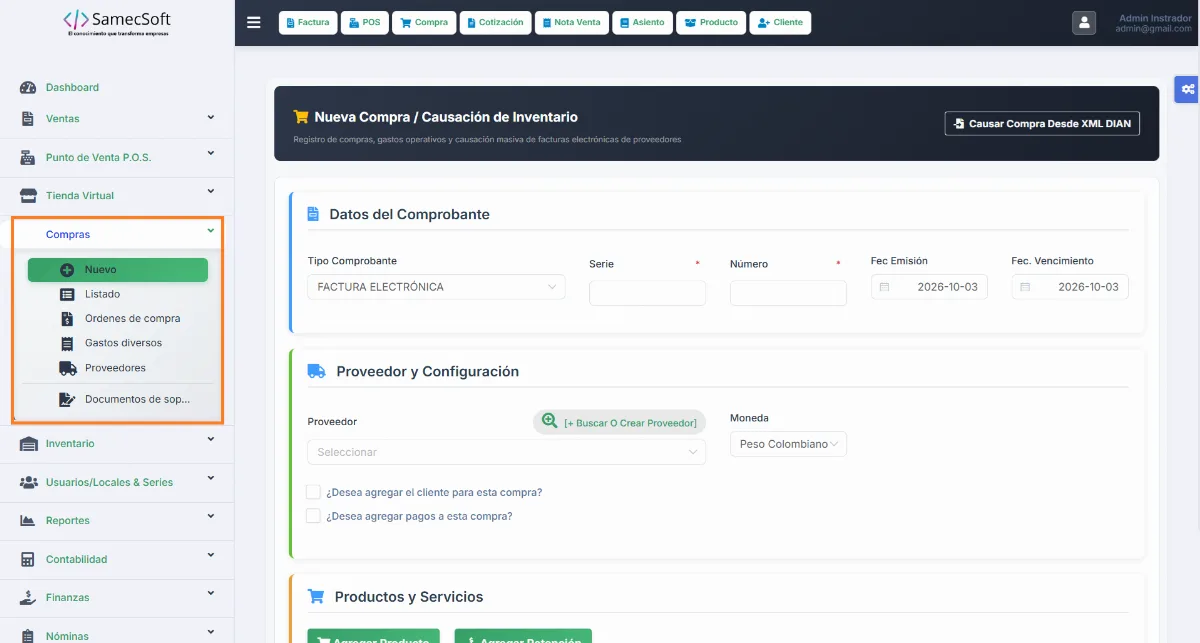Select Nuevo in the Compras submenu
This screenshot has width=1200, height=643.
point(118,270)
